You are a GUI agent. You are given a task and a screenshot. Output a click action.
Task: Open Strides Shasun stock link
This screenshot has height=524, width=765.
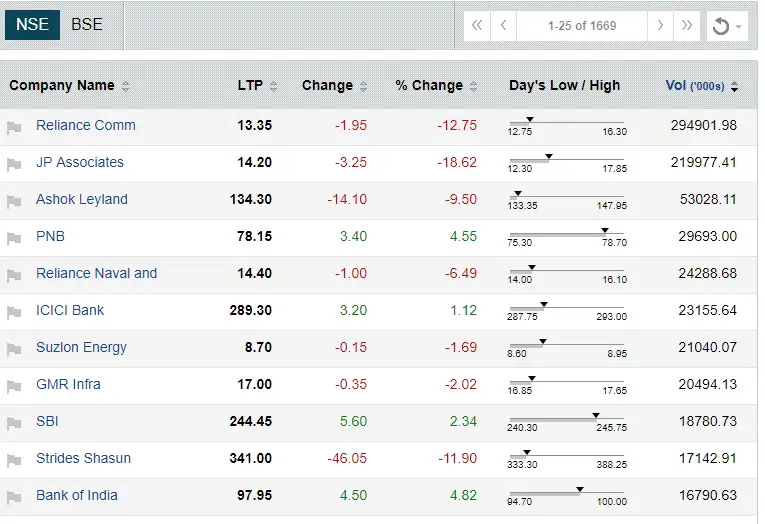tap(83, 458)
